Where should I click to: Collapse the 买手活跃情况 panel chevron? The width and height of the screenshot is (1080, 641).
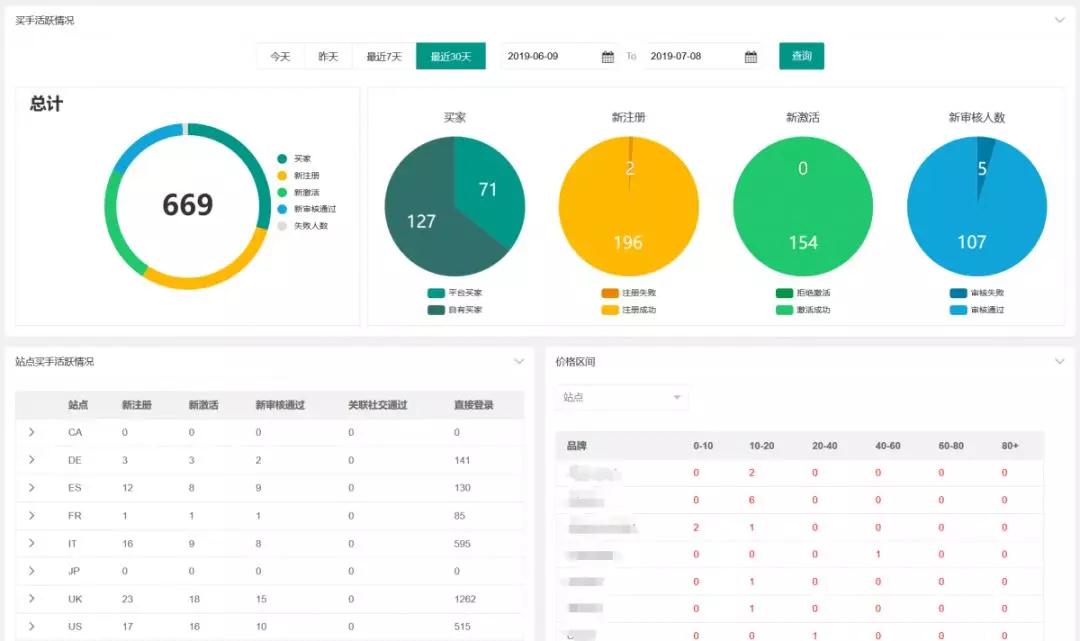coord(1059,20)
